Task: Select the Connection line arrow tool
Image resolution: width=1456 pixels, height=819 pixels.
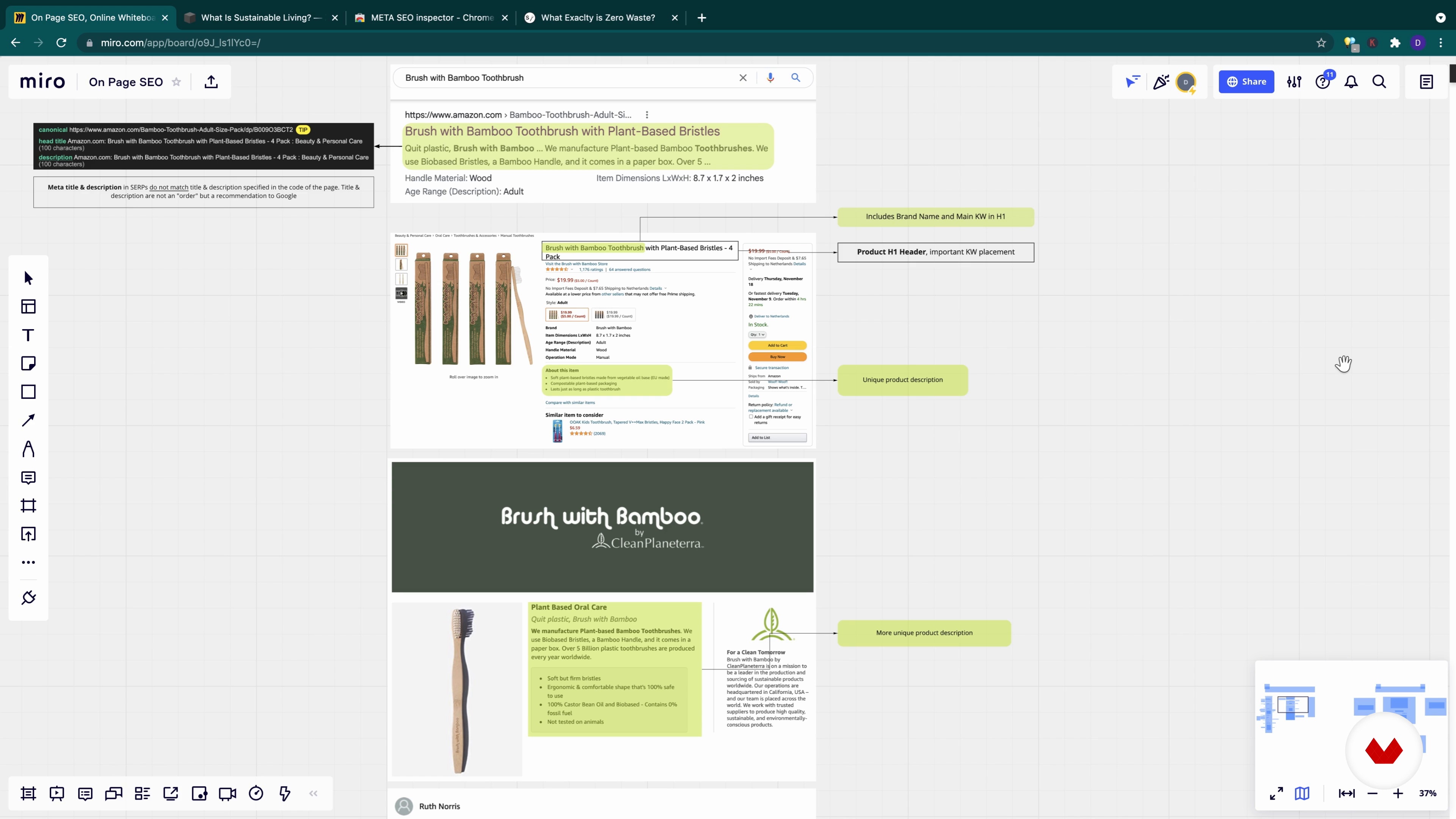Action: [x=28, y=420]
